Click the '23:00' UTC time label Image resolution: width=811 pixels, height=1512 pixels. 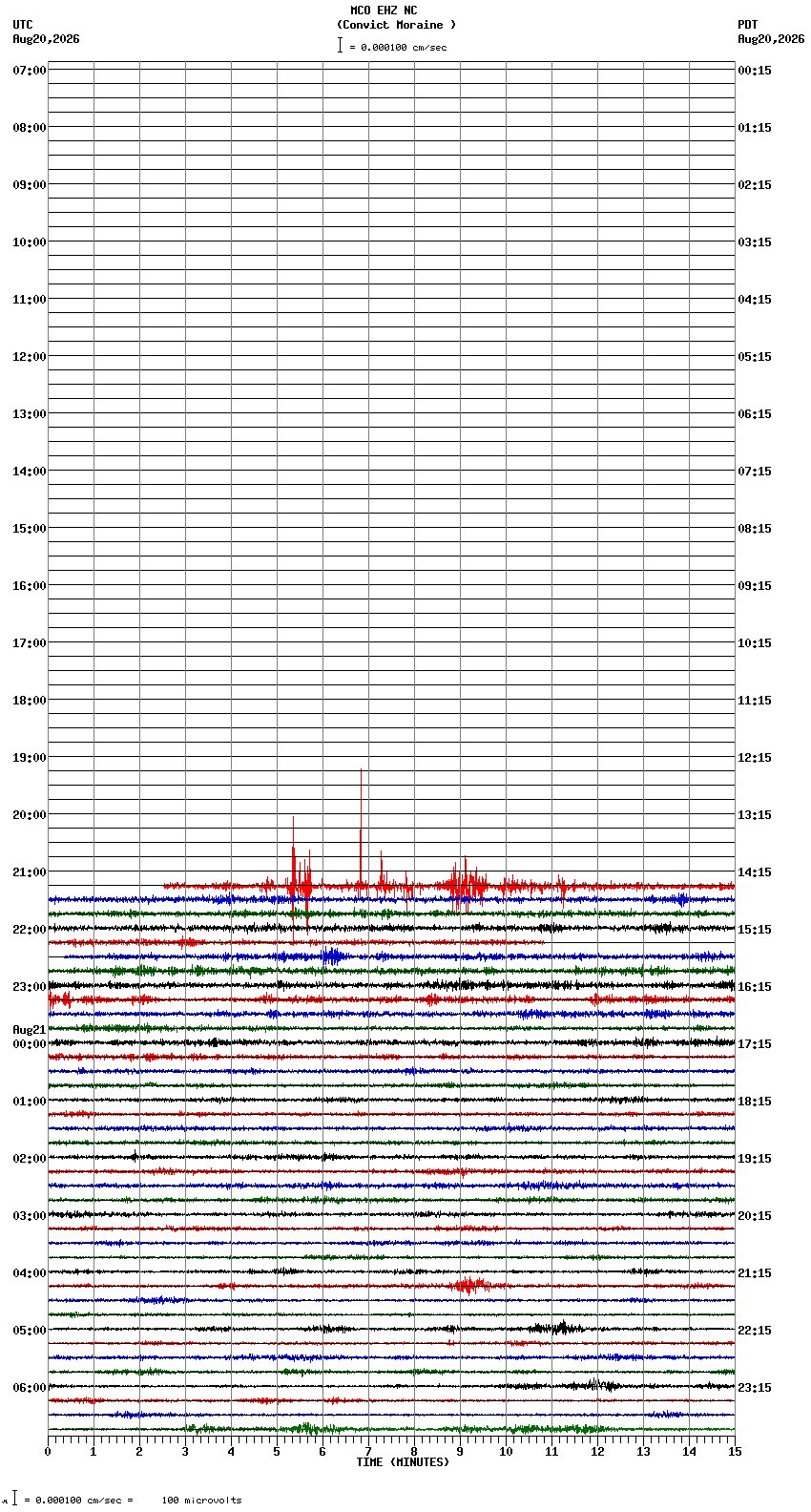click(30, 987)
